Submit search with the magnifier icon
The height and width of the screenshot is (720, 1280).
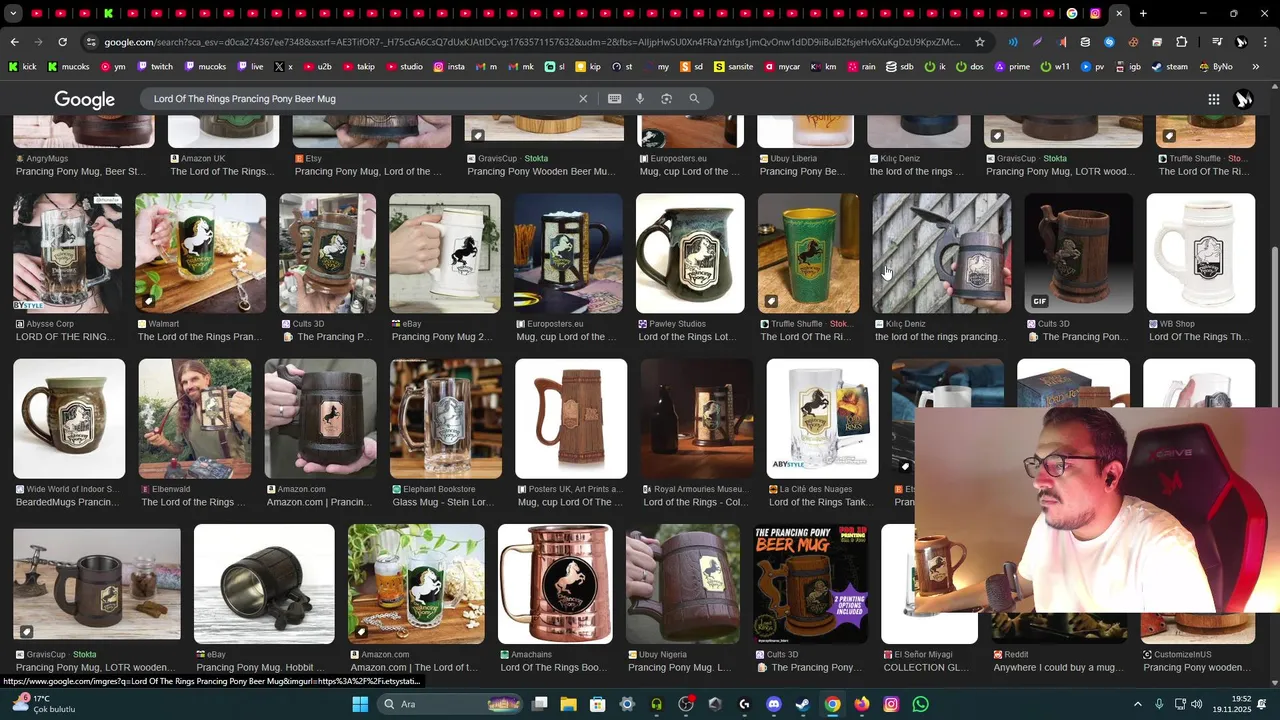[694, 99]
